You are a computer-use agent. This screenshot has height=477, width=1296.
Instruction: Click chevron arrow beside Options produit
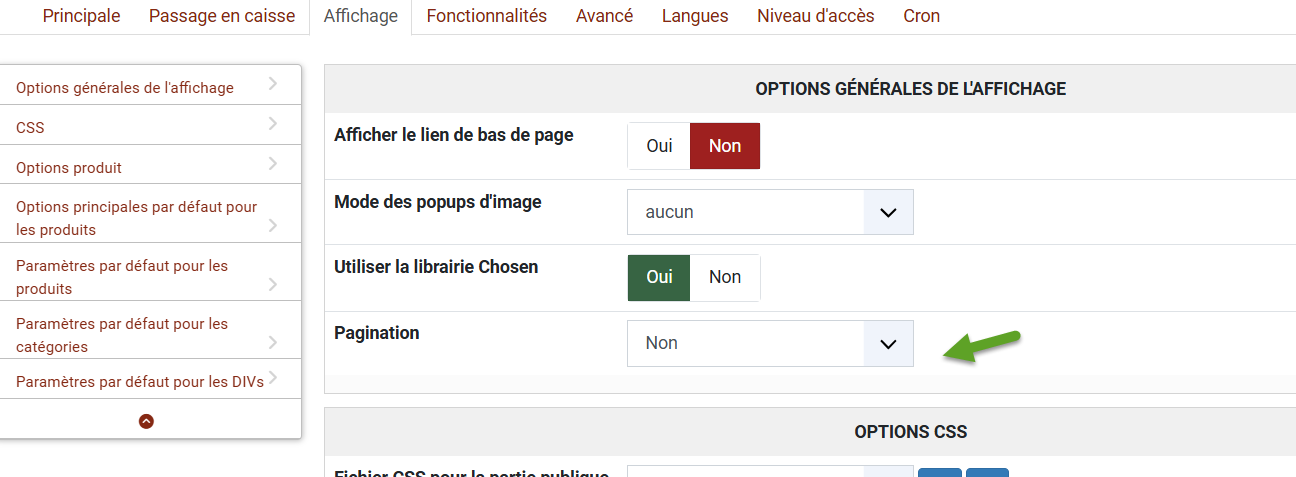(273, 163)
